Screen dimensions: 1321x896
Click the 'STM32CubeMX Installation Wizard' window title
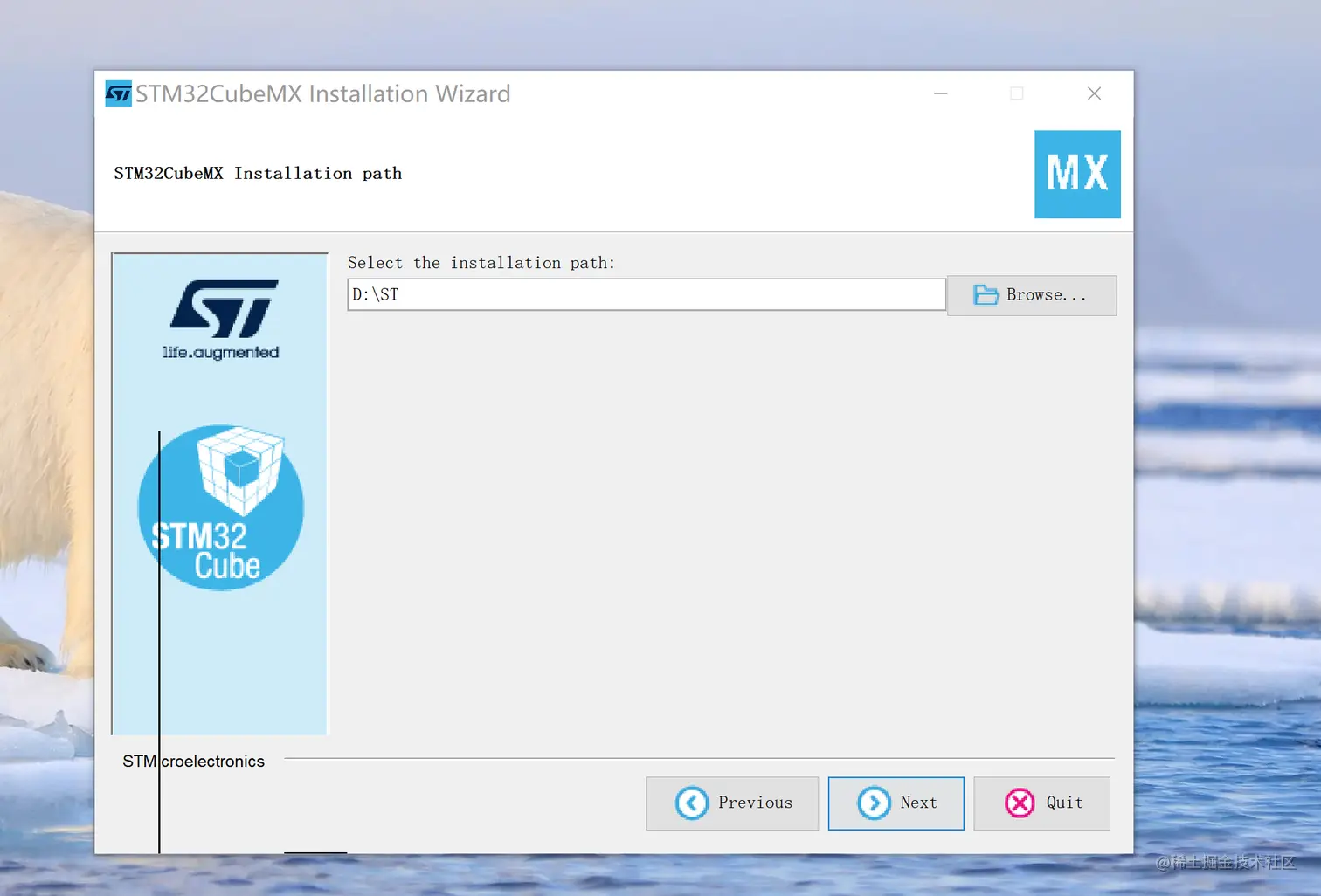[x=322, y=93]
